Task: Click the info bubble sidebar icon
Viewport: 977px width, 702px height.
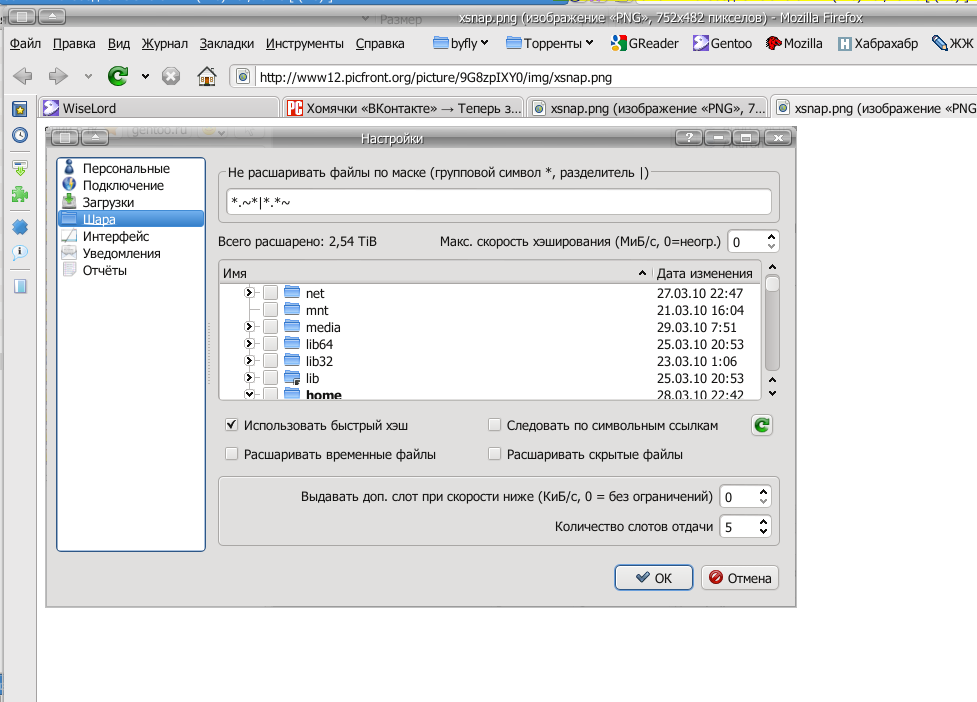Action: (20, 252)
